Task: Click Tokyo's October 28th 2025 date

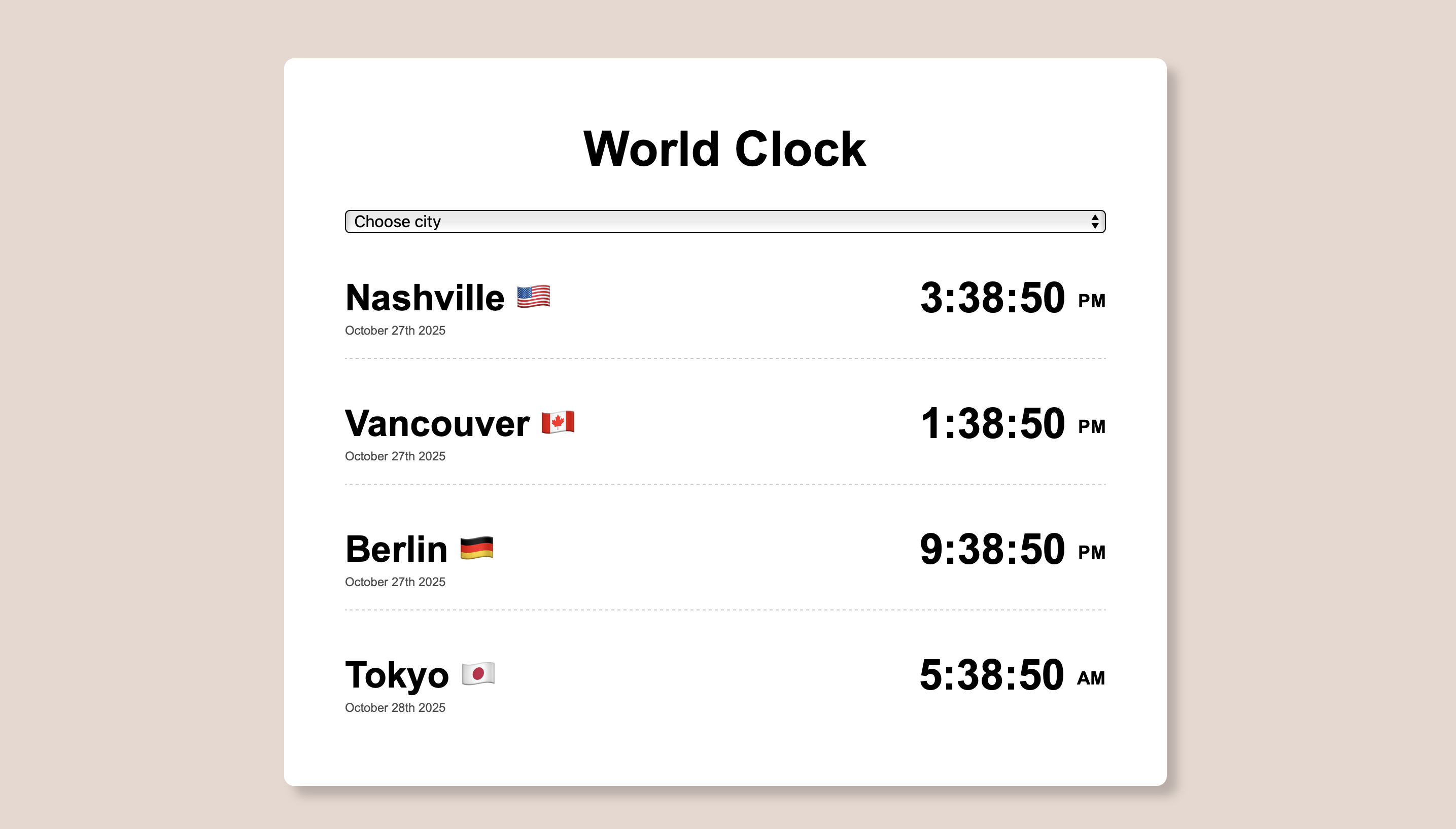Action: tap(395, 707)
